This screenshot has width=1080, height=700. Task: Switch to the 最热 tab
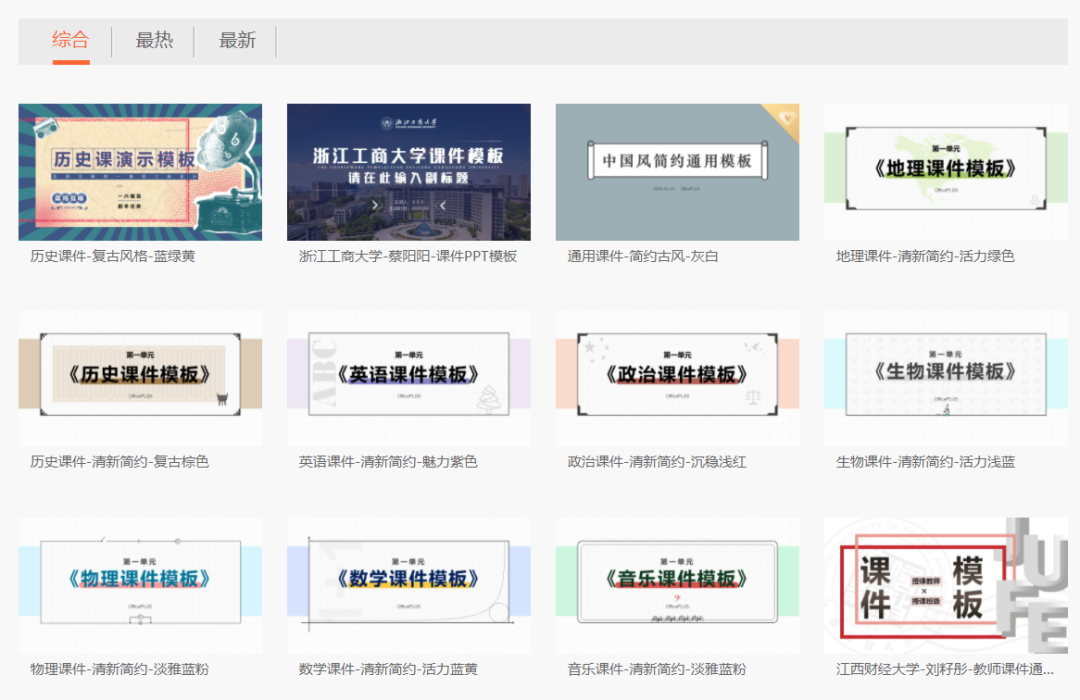153,41
